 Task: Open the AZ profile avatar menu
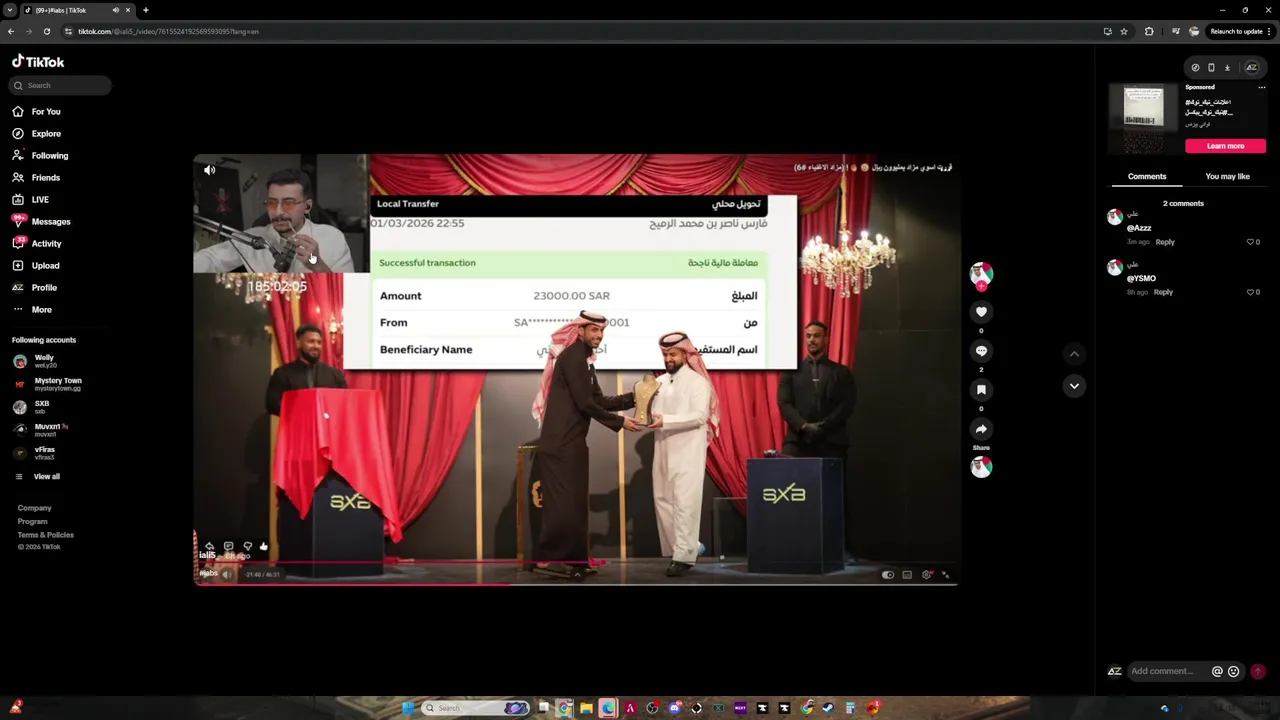coord(1251,68)
